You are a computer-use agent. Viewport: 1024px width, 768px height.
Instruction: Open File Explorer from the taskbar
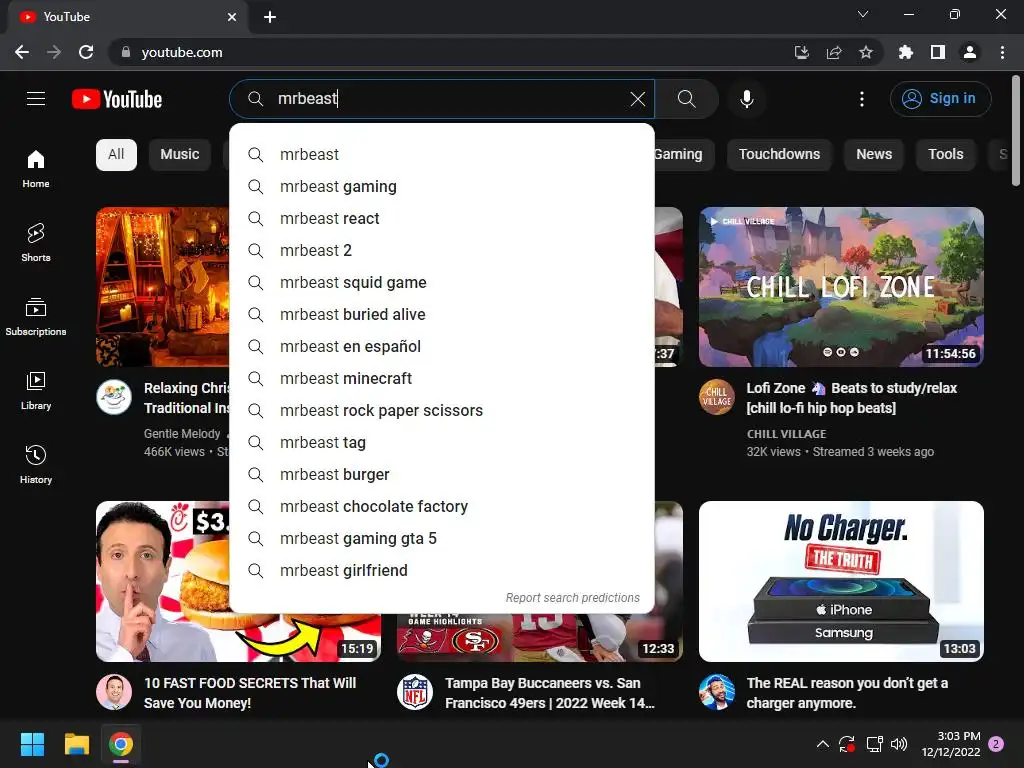coord(76,744)
